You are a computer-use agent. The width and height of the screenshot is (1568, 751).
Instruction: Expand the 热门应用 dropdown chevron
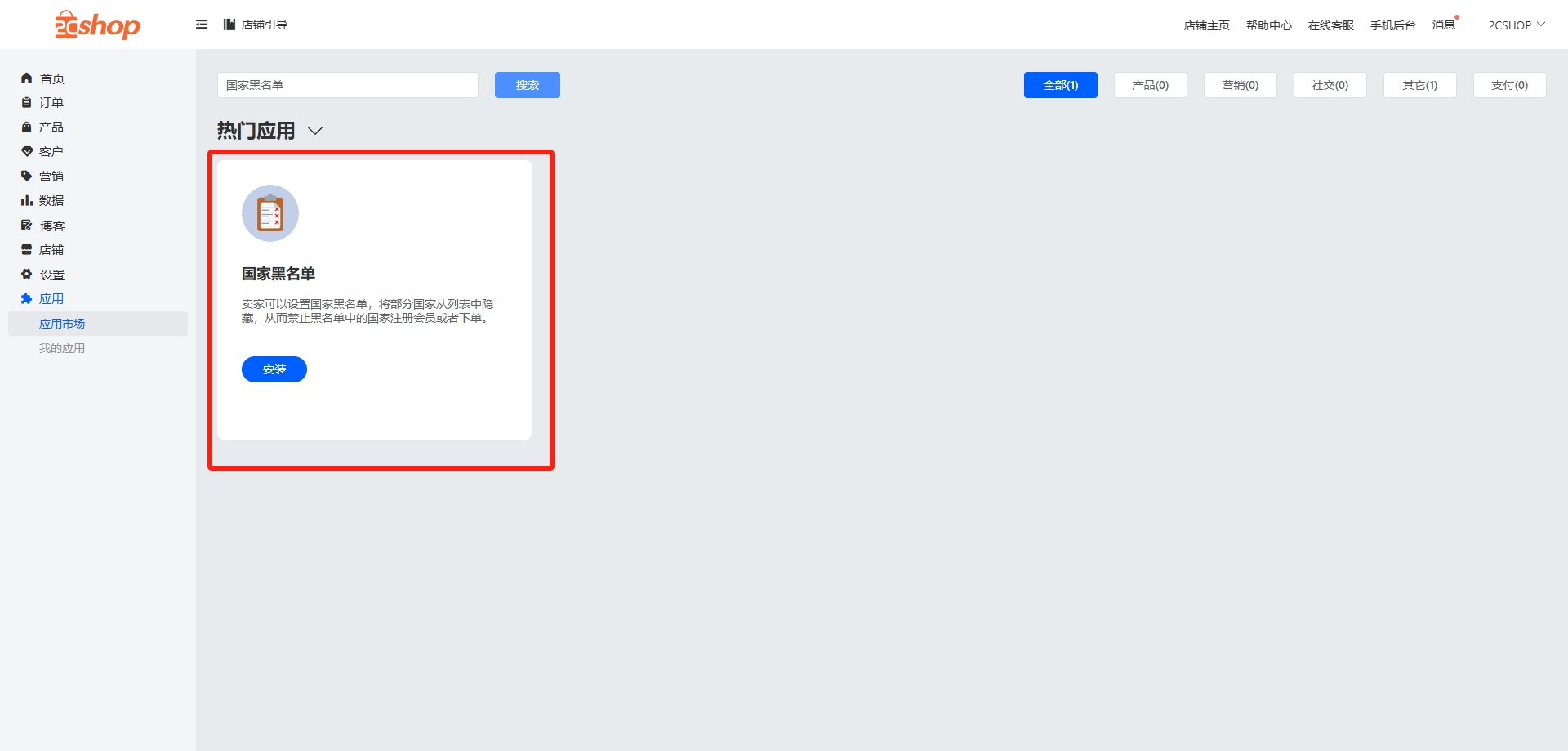(x=315, y=131)
